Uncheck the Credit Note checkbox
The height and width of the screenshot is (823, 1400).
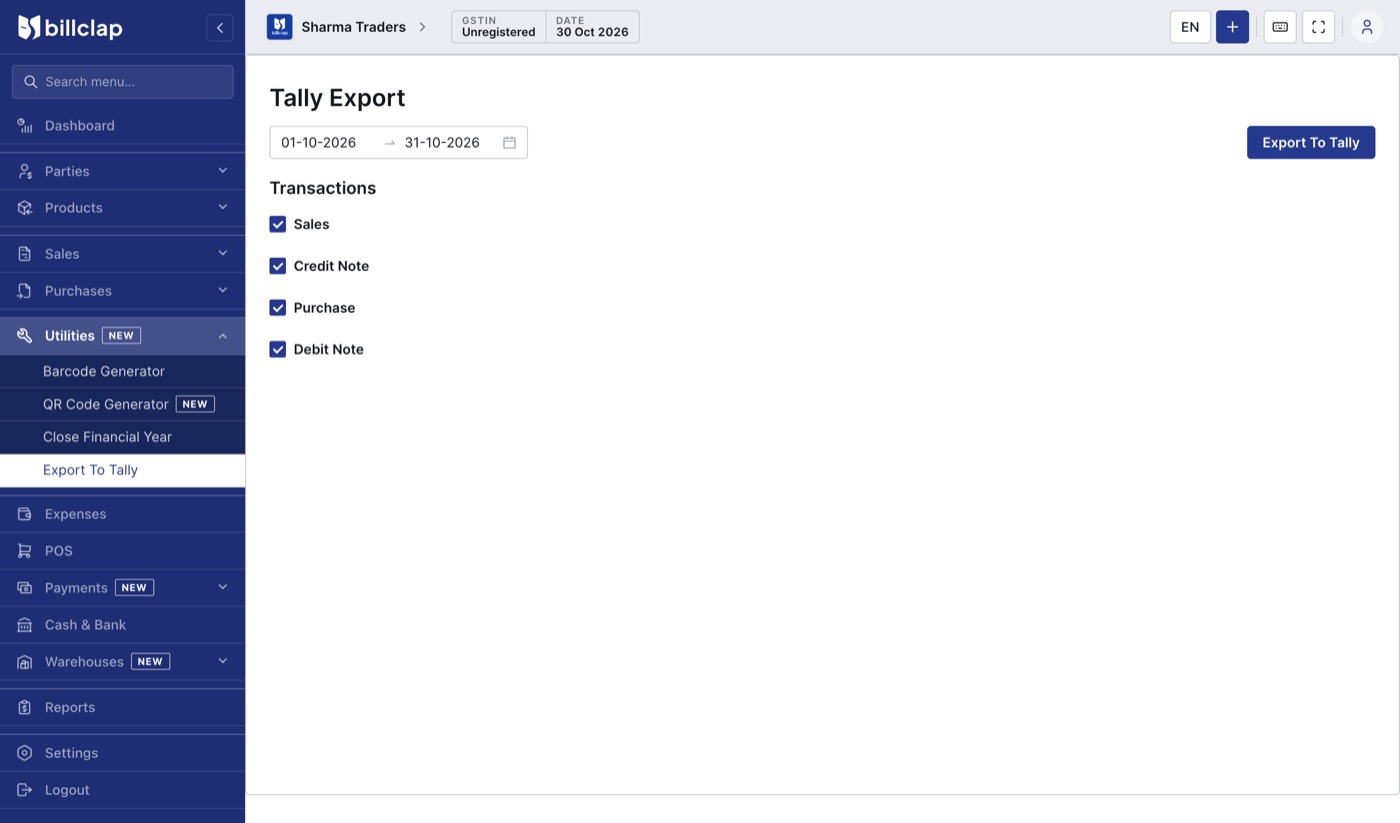point(278,266)
